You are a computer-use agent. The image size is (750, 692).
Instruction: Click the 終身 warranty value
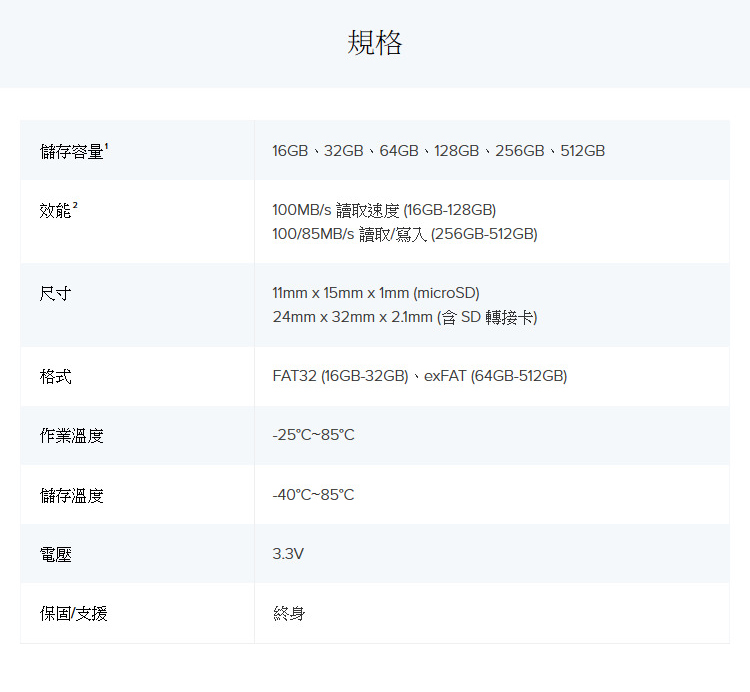[x=289, y=613]
